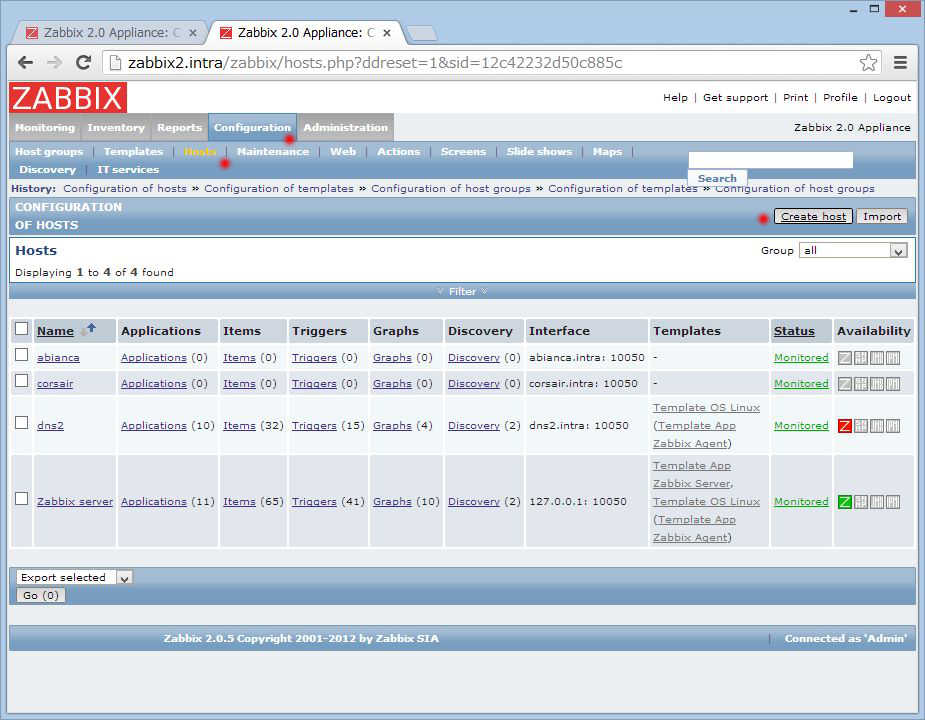This screenshot has height=720, width=925.
Task: Open the IT services submenu item
Action: pos(127,170)
